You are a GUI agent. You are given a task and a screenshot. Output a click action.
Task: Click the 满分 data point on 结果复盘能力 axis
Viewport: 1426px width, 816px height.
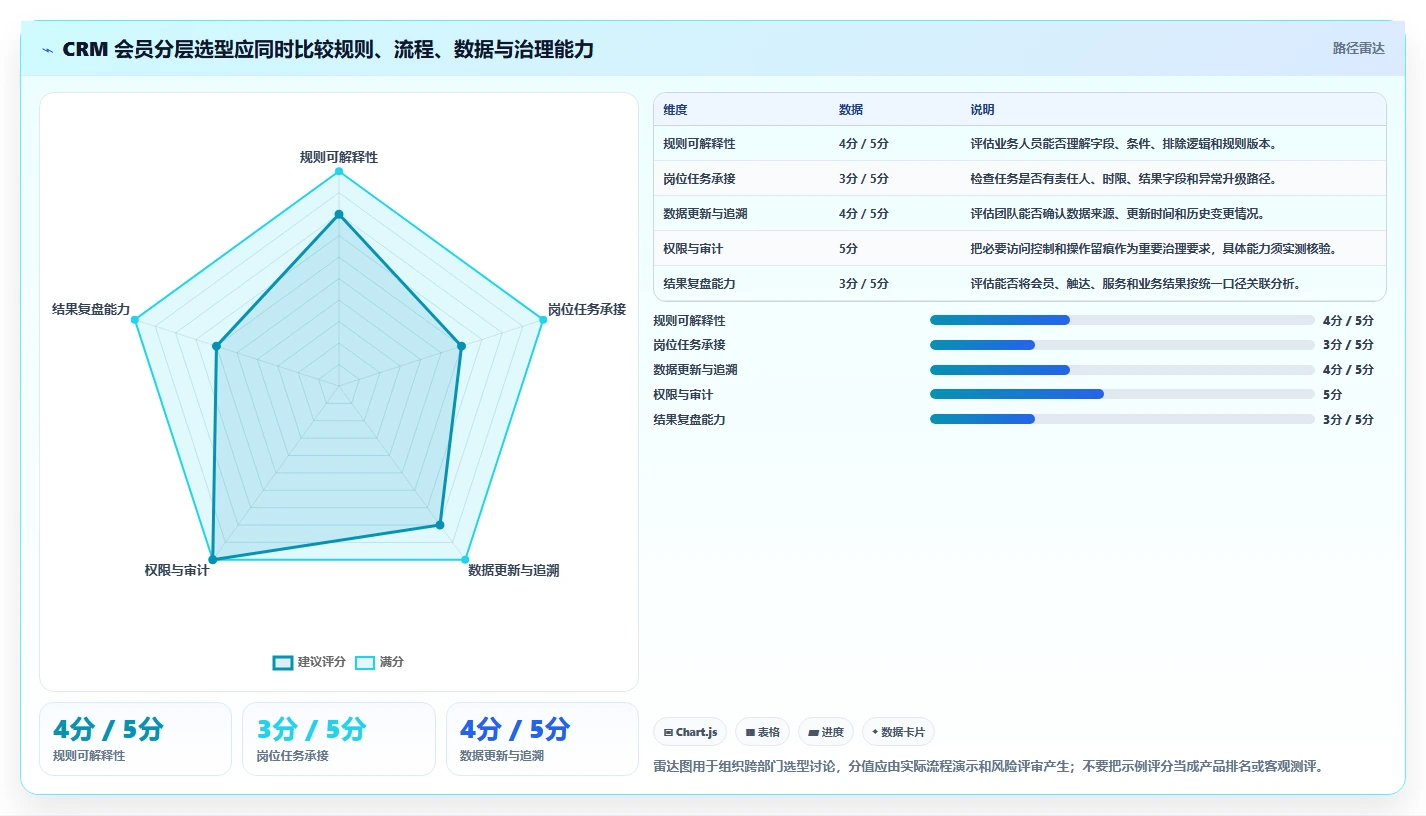click(135, 319)
